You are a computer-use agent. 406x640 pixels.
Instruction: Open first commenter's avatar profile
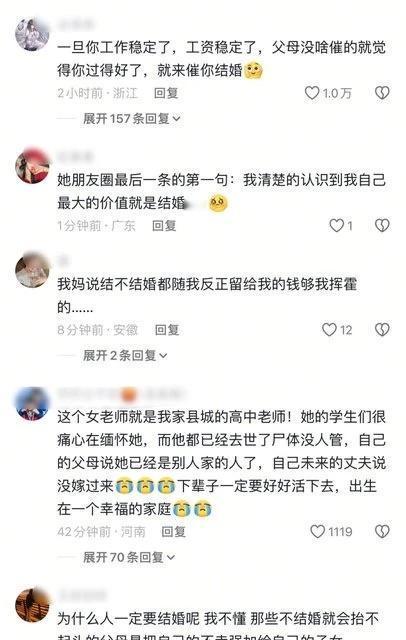coord(32,35)
